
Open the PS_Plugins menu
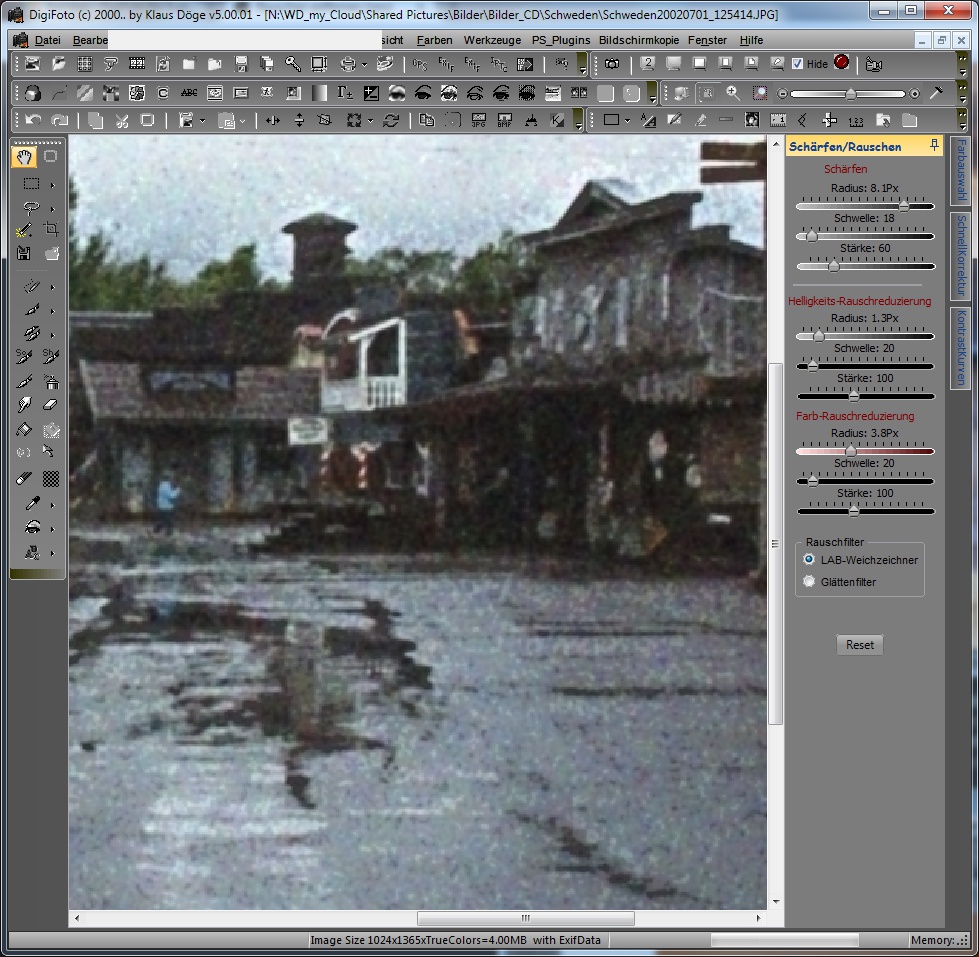tap(560, 40)
